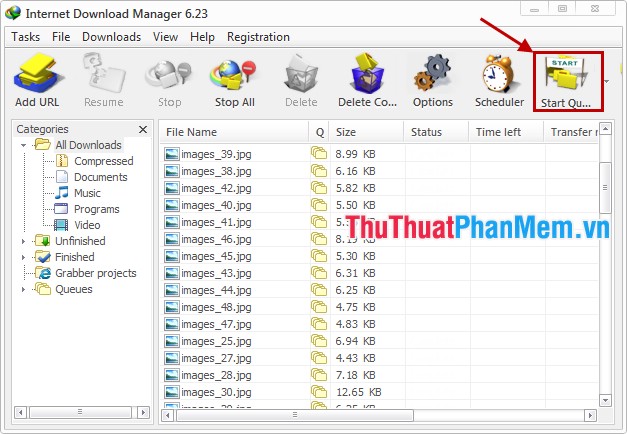The image size is (627, 434).
Task: Open Options from the toolbar
Action: coord(433,81)
